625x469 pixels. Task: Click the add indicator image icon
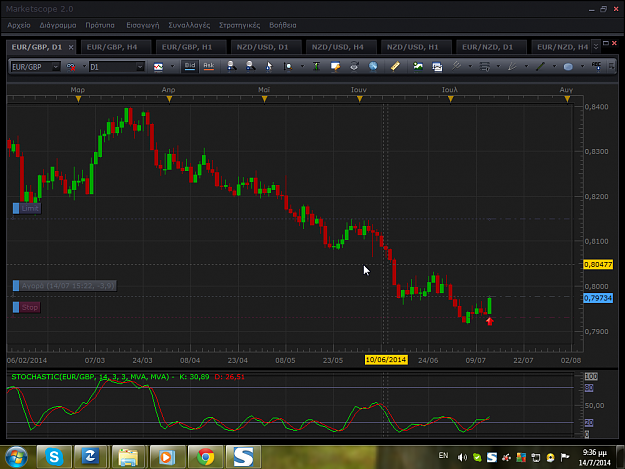[418, 66]
